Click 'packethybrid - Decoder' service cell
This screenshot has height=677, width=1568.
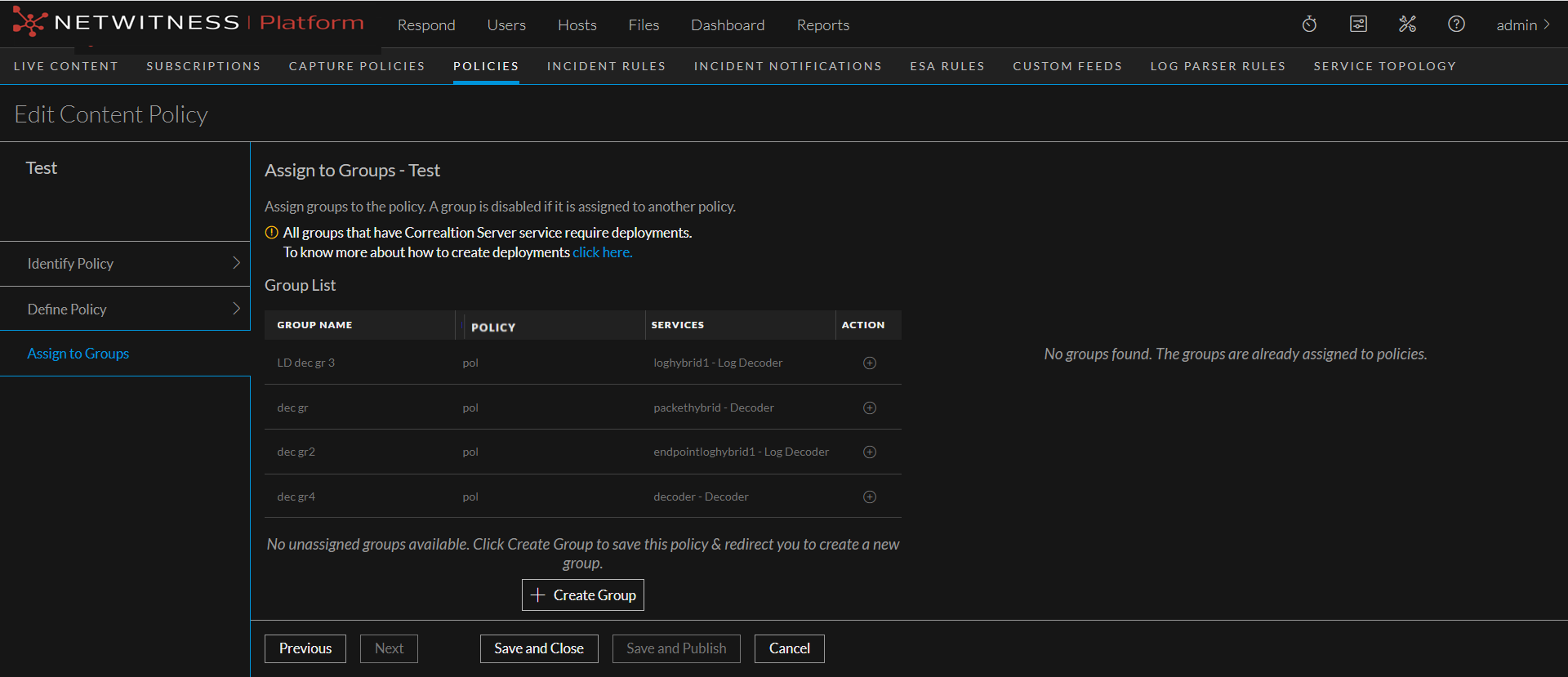pos(714,408)
